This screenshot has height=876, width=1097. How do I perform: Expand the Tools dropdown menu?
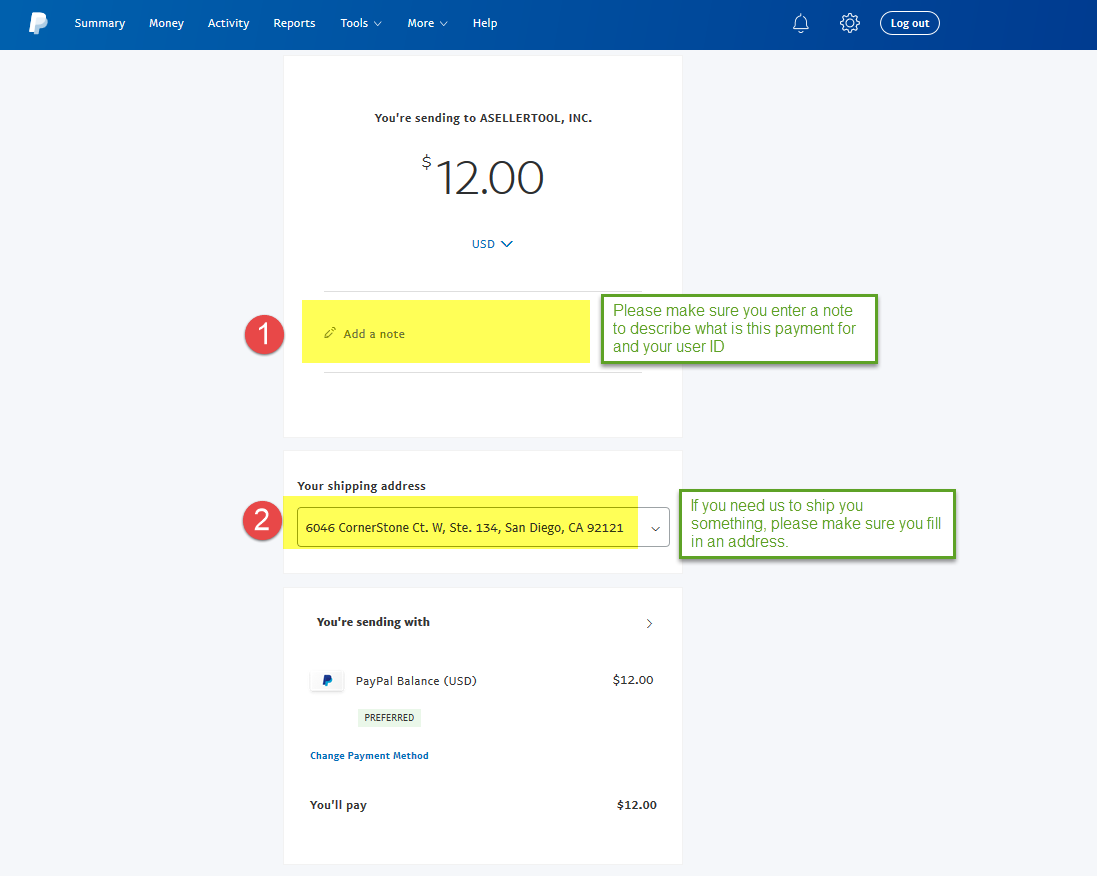361,23
